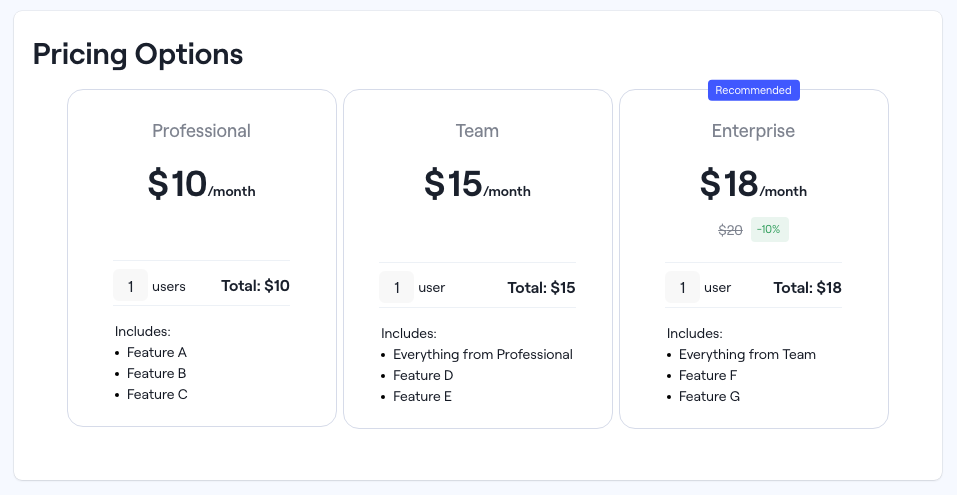
Task: Click Total: $15 in Team card
Action: [x=541, y=288]
